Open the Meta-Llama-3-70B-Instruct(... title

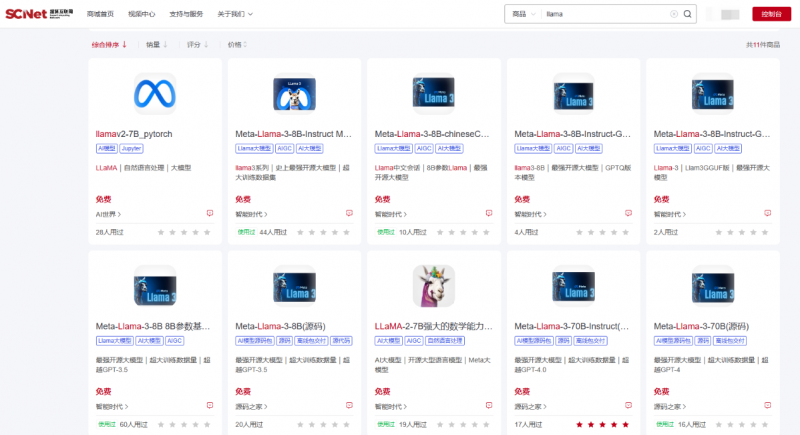click(x=572, y=326)
